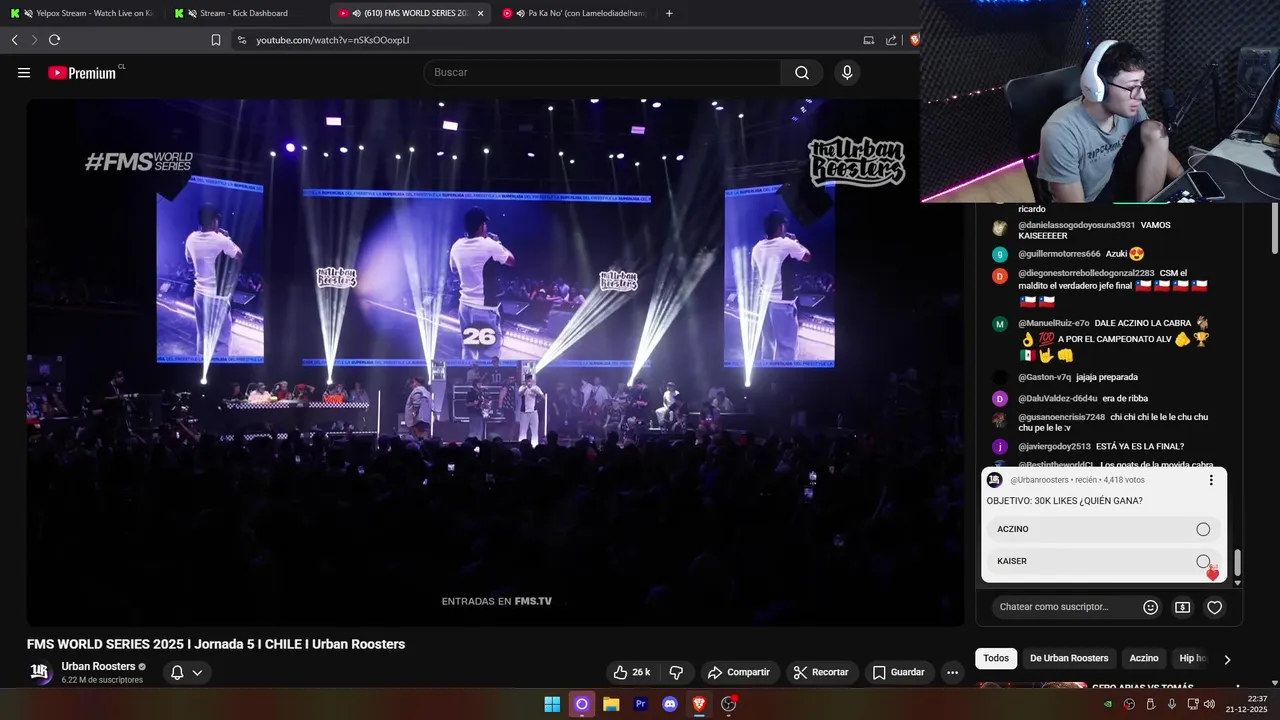
Task: Click the system tray volume icon
Action: [1209, 704]
